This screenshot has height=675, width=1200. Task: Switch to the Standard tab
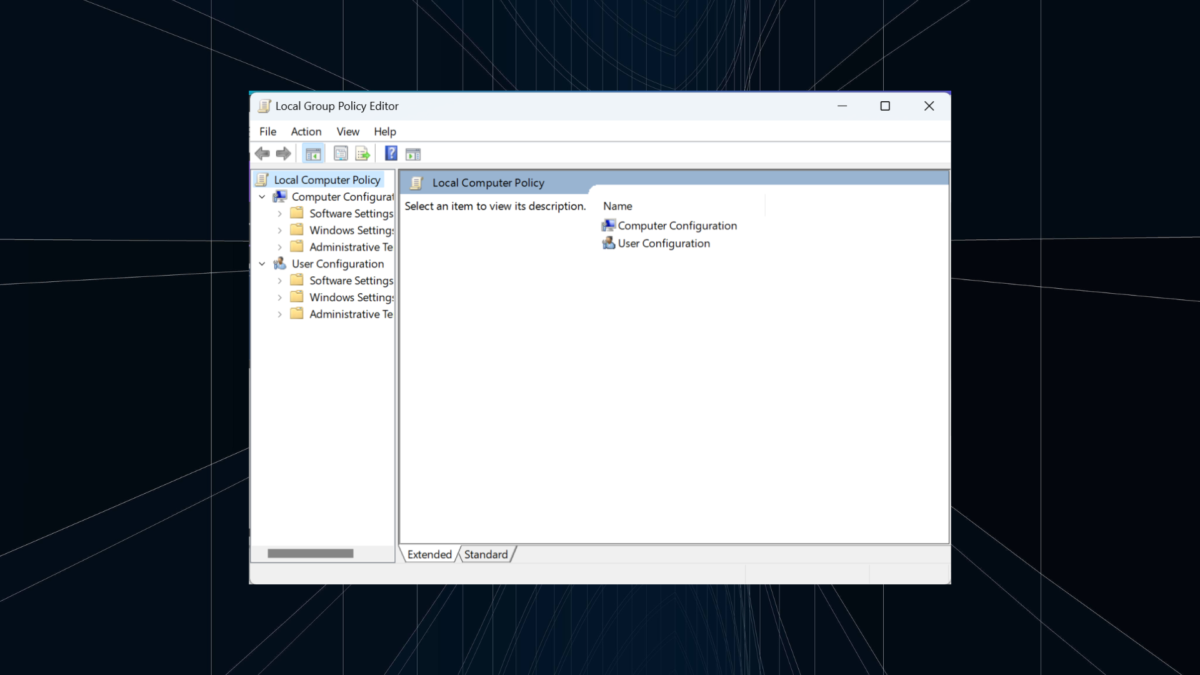tap(486, 554)
